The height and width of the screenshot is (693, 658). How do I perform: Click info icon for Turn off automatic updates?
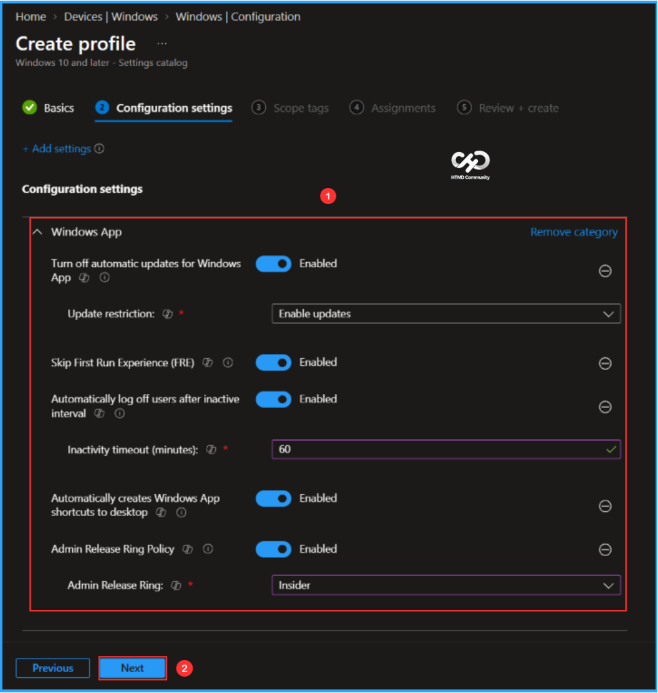coord(104,278)
